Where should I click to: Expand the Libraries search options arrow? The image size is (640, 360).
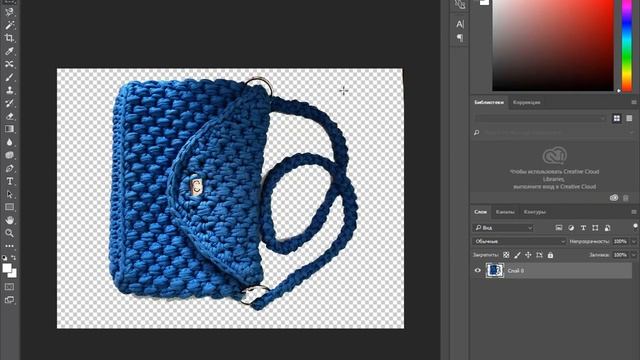[631, 133]
